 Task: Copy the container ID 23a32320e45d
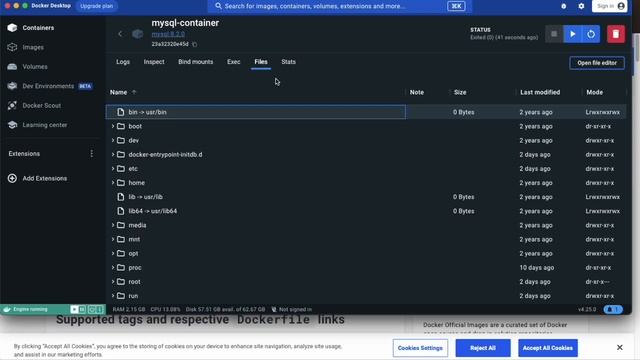click(195, 44)
